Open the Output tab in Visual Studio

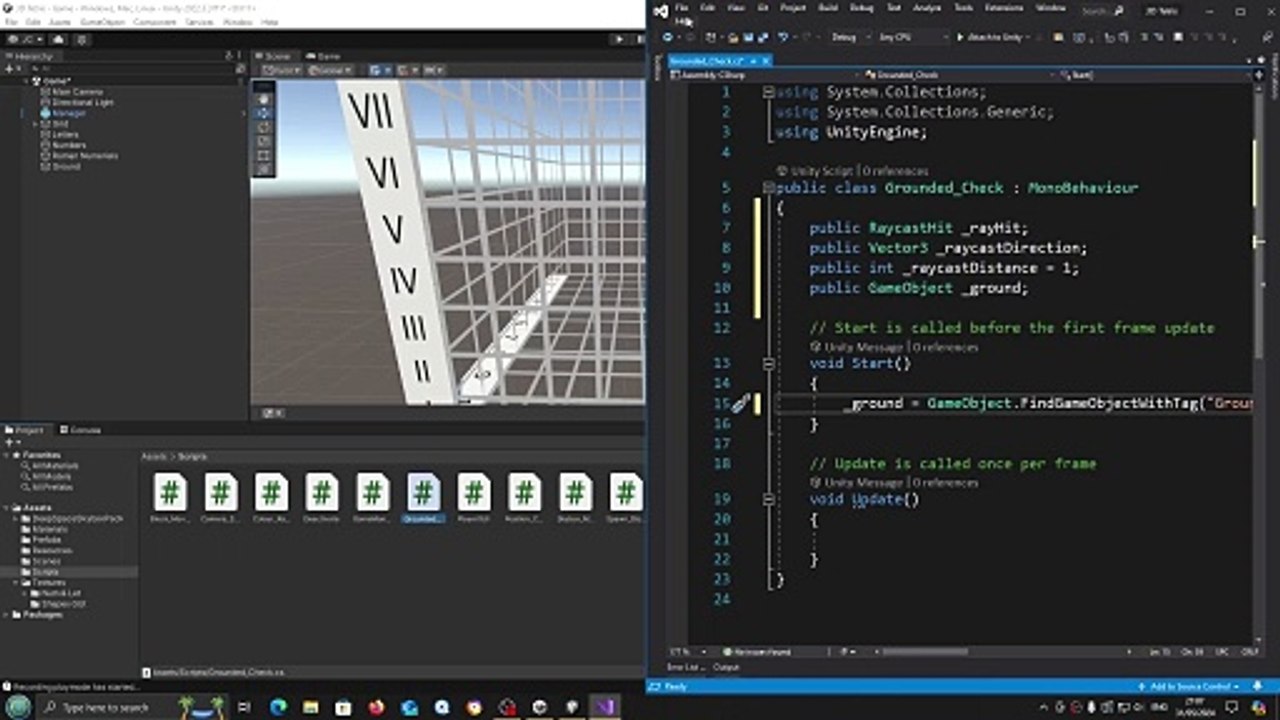[726, 667]
